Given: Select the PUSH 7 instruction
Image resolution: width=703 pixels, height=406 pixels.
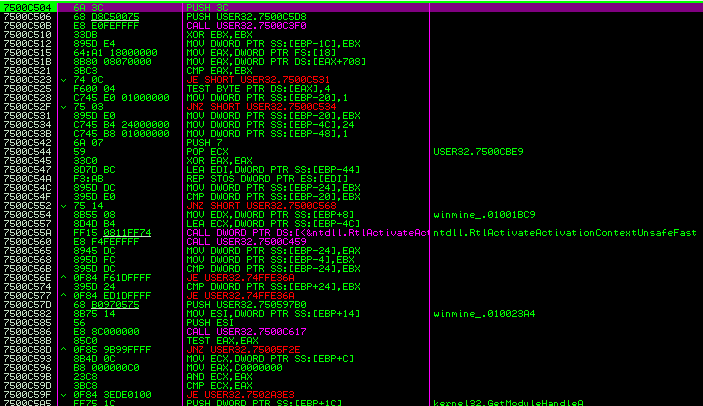Looking at the screenshot, I should point(204,142).
